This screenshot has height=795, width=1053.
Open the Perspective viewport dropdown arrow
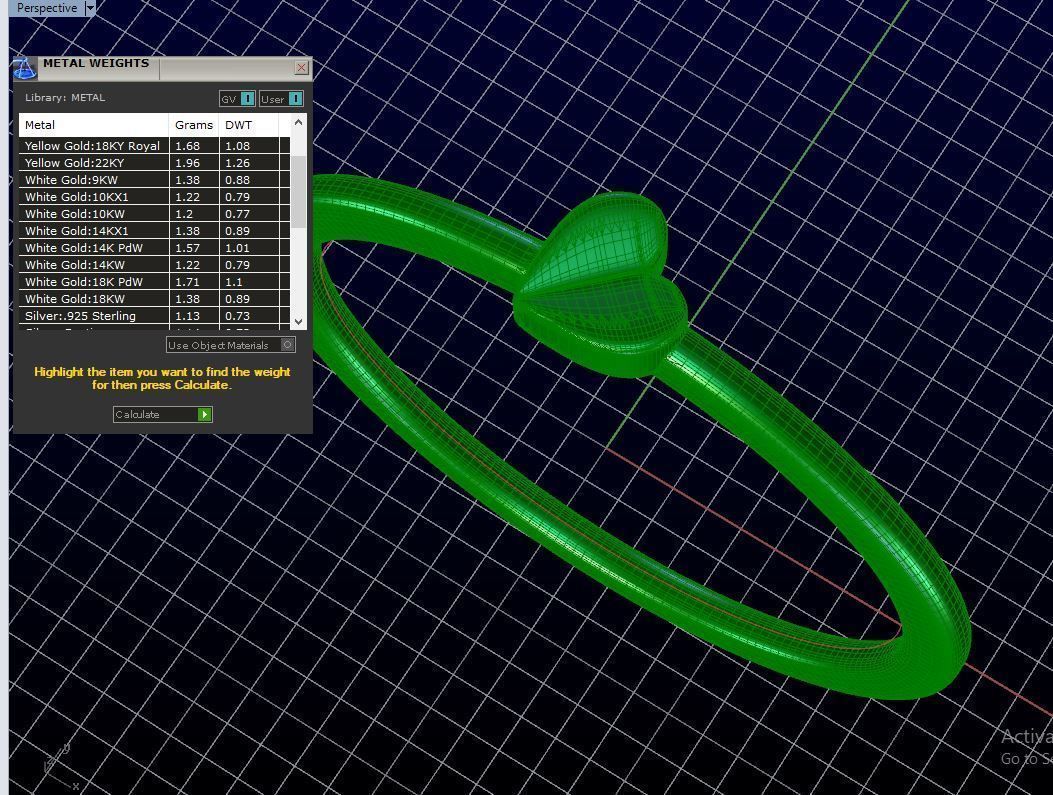90,8
